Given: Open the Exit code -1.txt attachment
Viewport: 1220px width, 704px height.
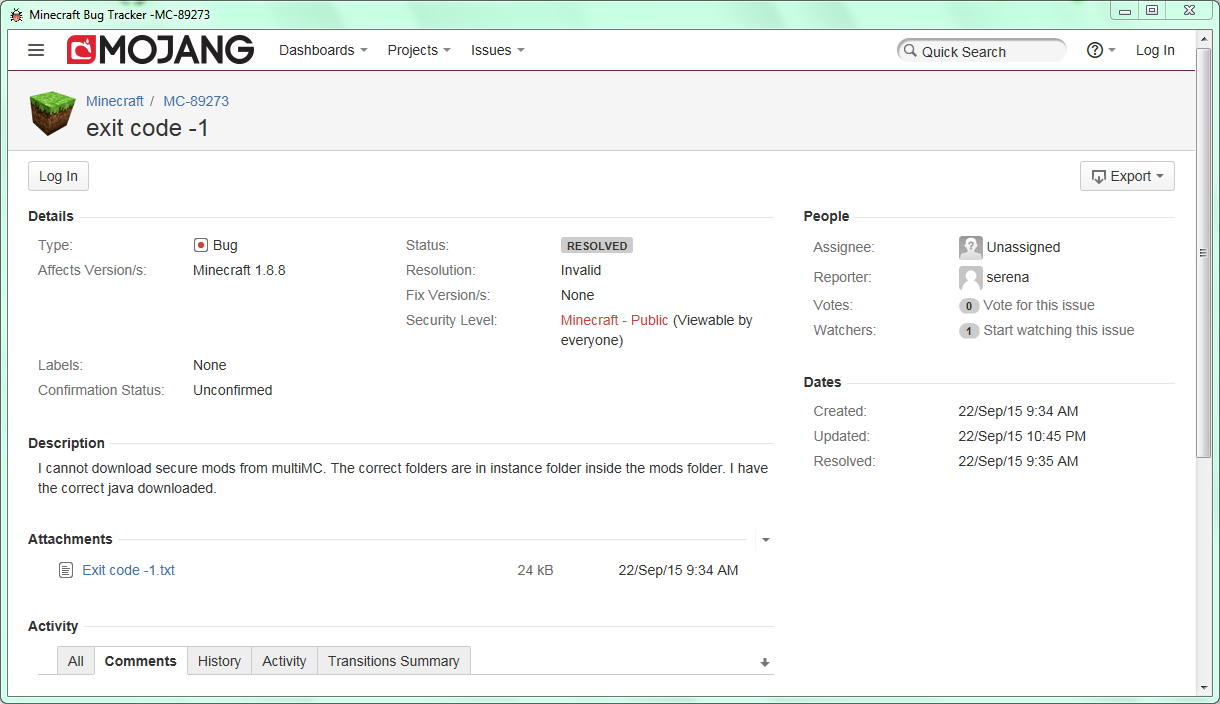Looking at the screenshot, I should [128, 570].
